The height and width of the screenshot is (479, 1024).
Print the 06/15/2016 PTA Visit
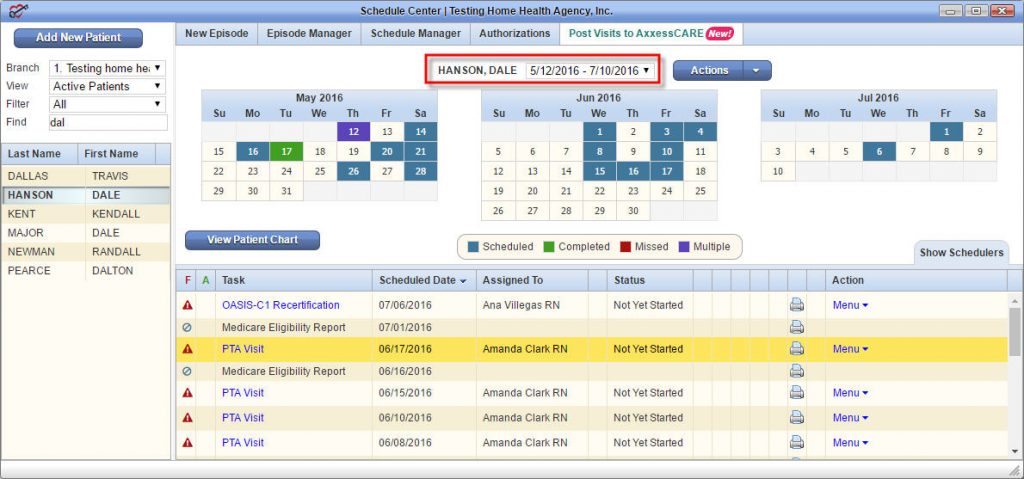pyautogui.click(x=796, y=393)
